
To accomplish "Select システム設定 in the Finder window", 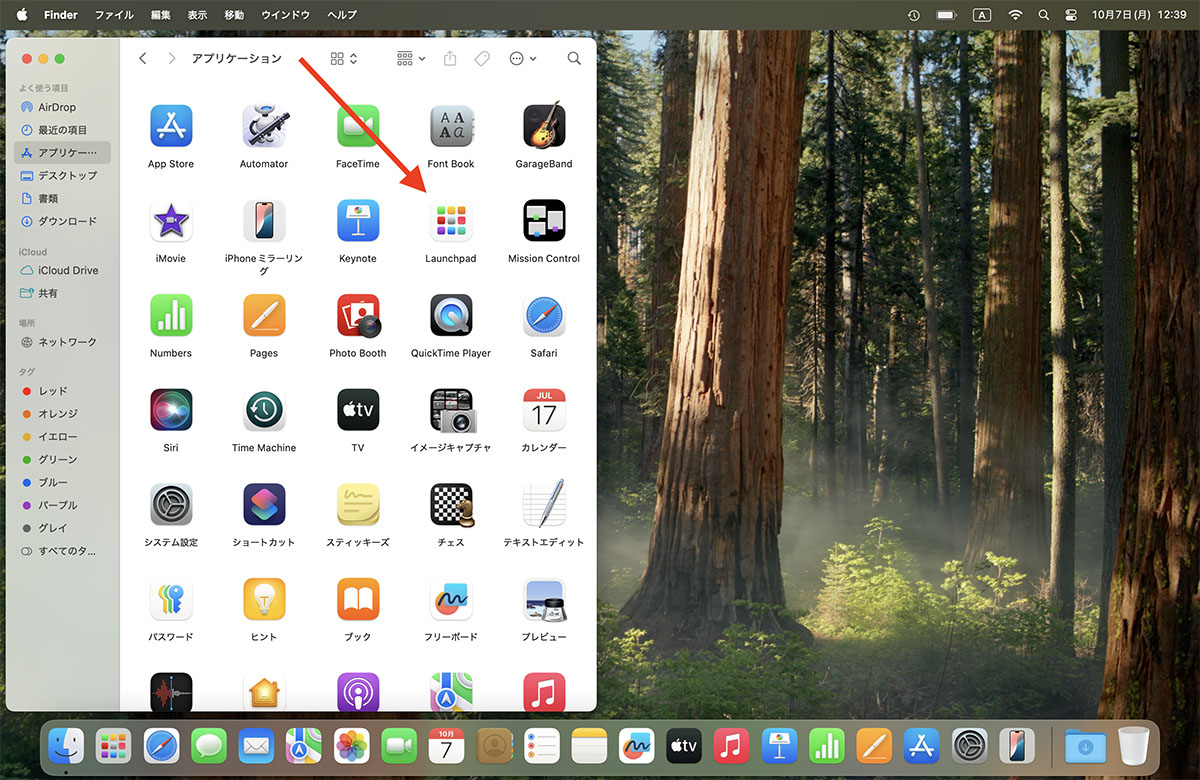I will pyautogui.click(x=171, y=504).
